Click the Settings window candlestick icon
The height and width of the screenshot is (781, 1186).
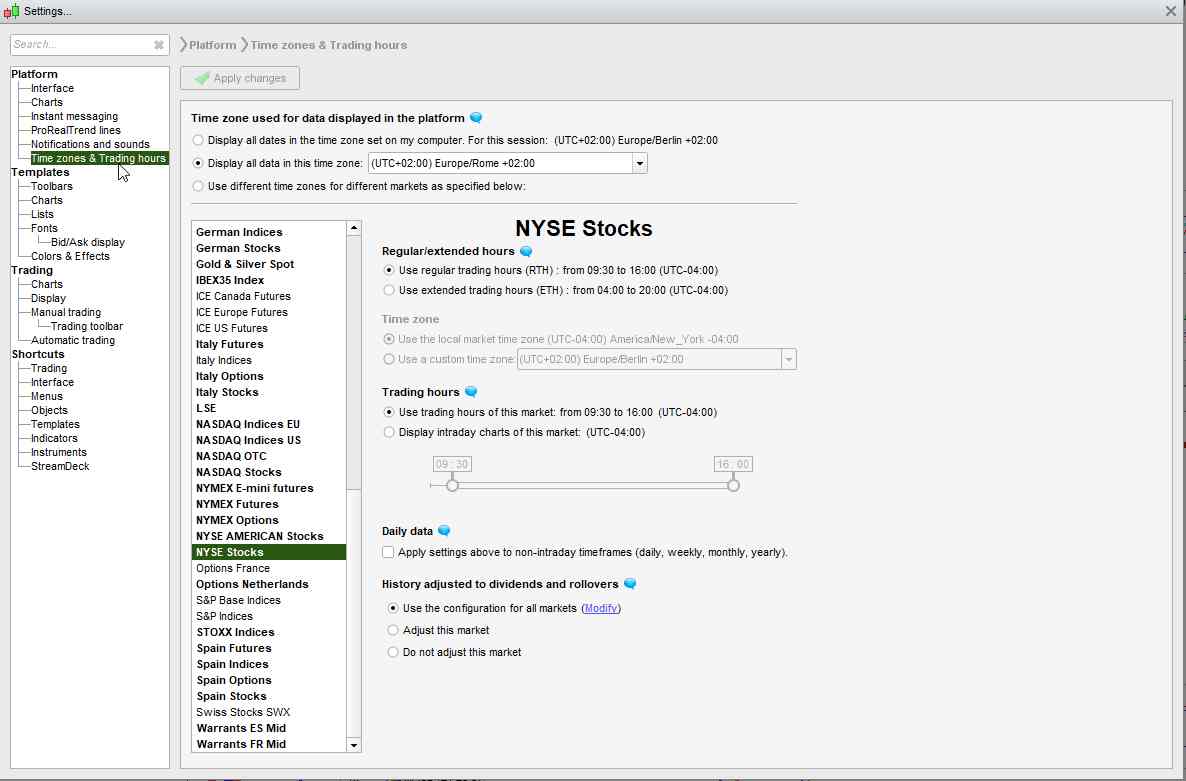[x=11, y=11]
